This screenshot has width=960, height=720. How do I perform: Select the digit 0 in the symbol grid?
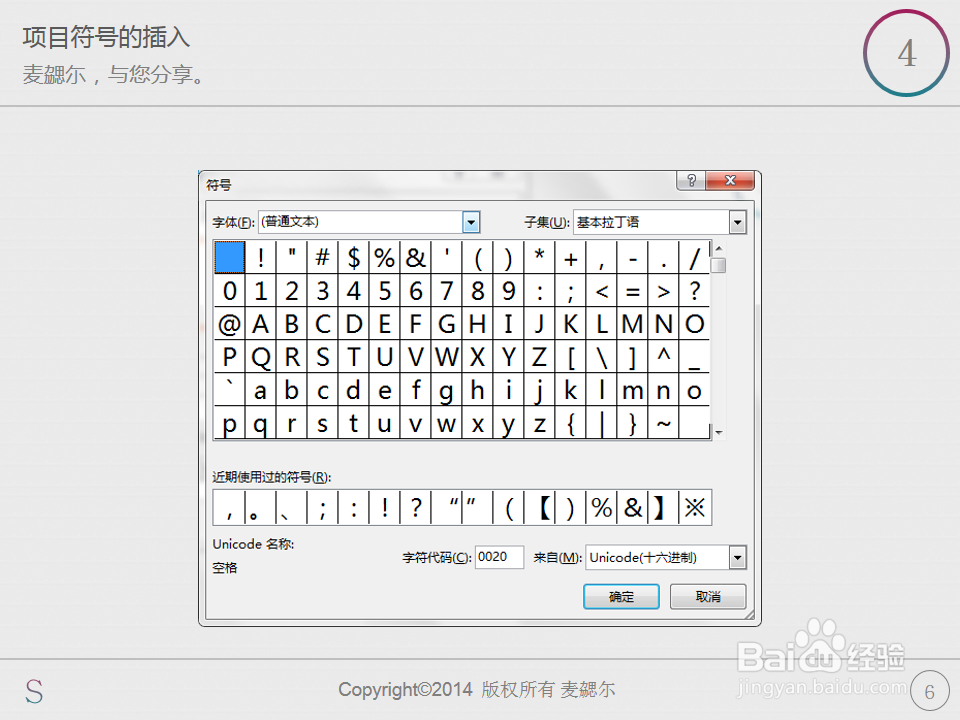(229, 290)
